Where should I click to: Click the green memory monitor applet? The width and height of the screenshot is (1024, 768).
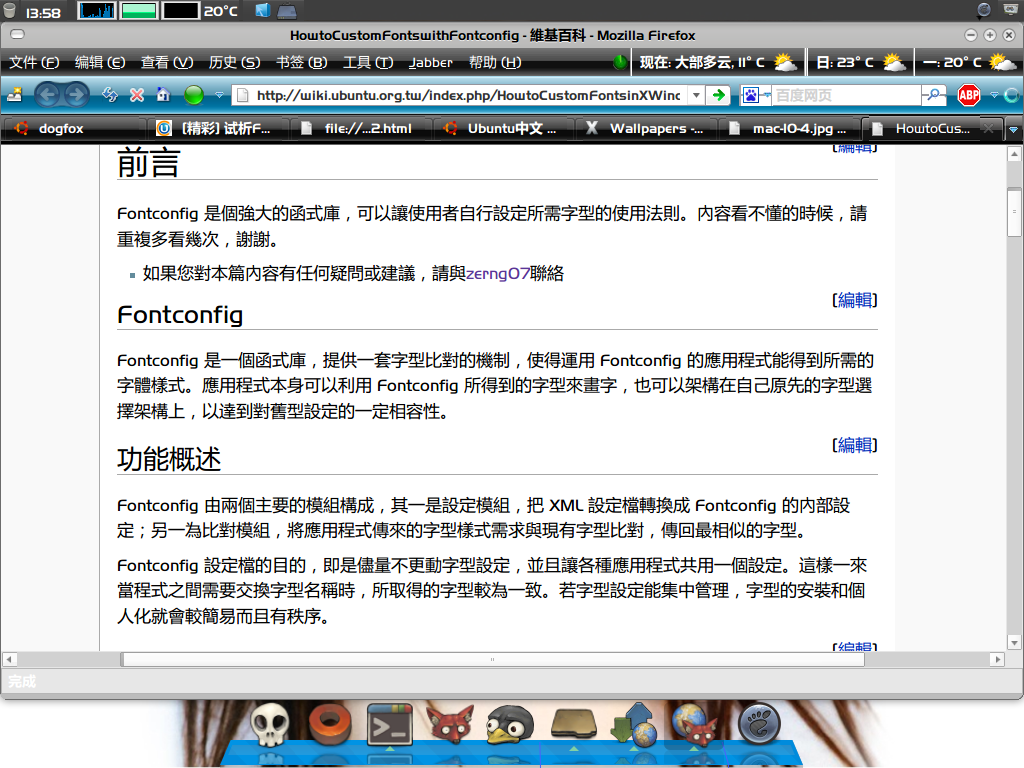coord(138,11)
